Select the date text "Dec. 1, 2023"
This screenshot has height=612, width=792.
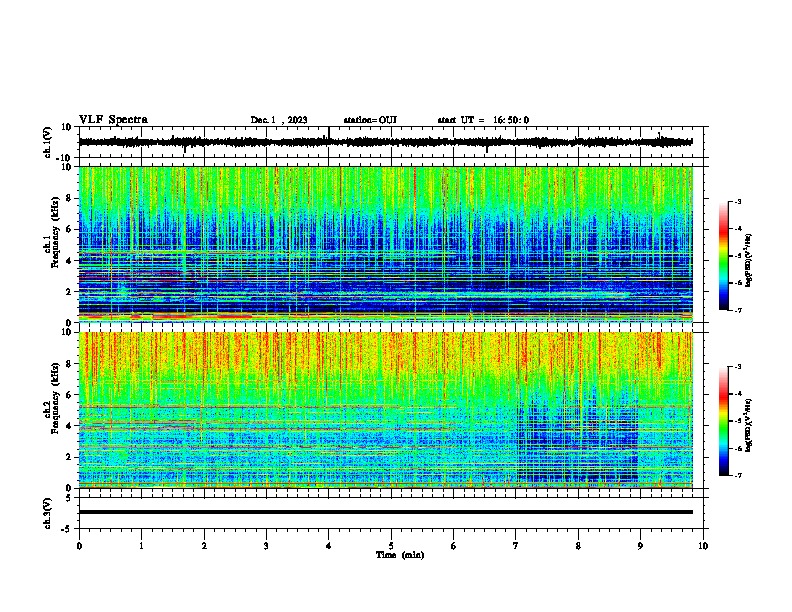click(279, 120)
